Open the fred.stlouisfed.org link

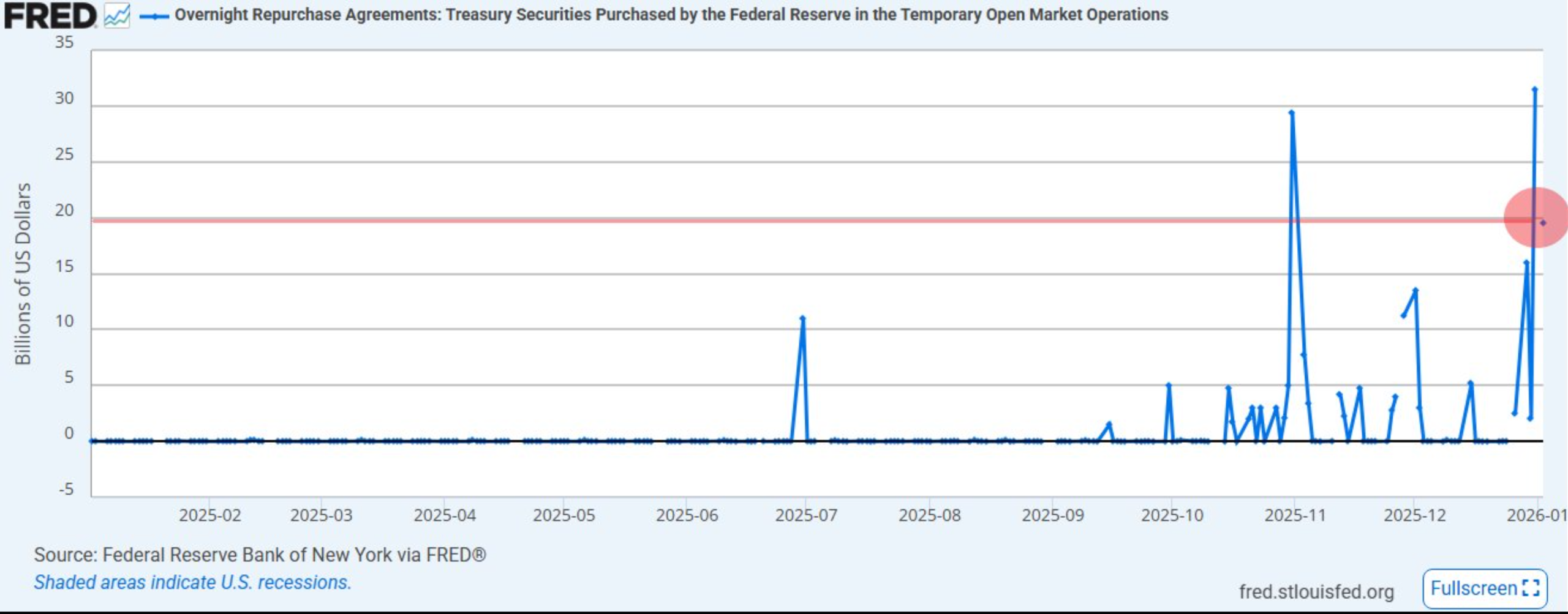click(1316, 591)
